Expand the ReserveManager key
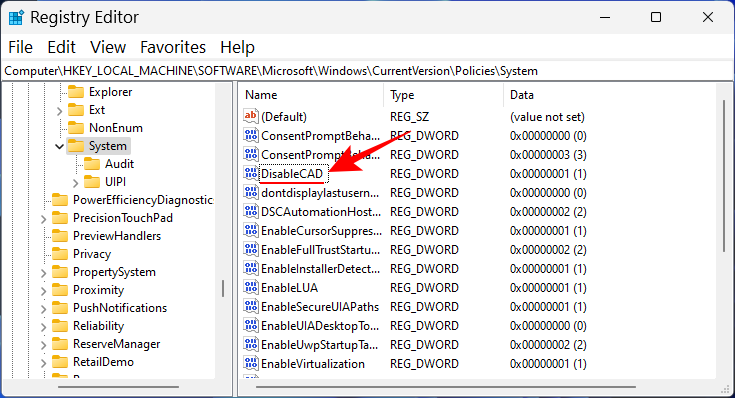The width and height of the screenshot is (735, 398). 43,345
